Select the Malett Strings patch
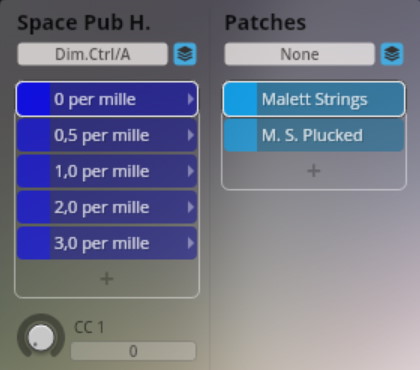Viewport: 420px width, 370px height. (314, 99)
